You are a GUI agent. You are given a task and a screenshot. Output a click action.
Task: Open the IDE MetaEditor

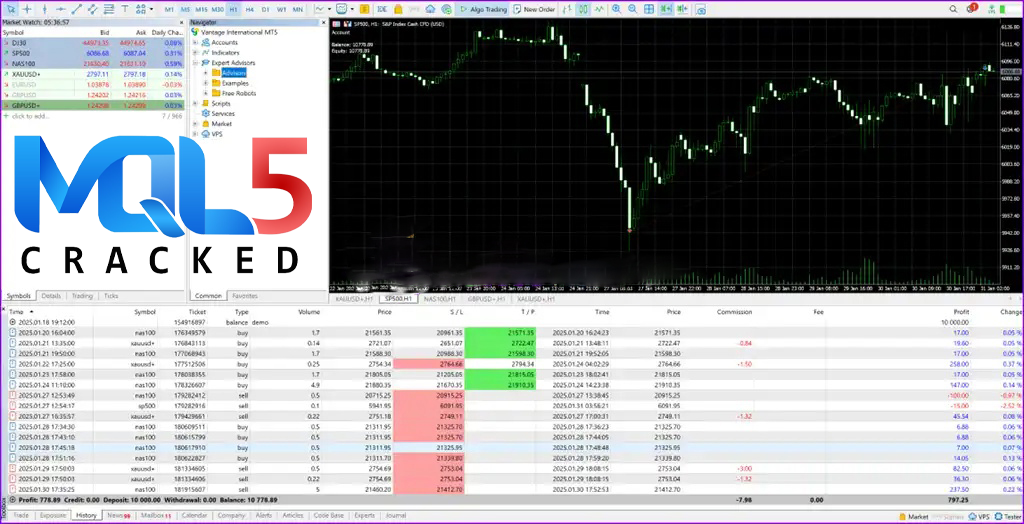click(x=381, y=9)
